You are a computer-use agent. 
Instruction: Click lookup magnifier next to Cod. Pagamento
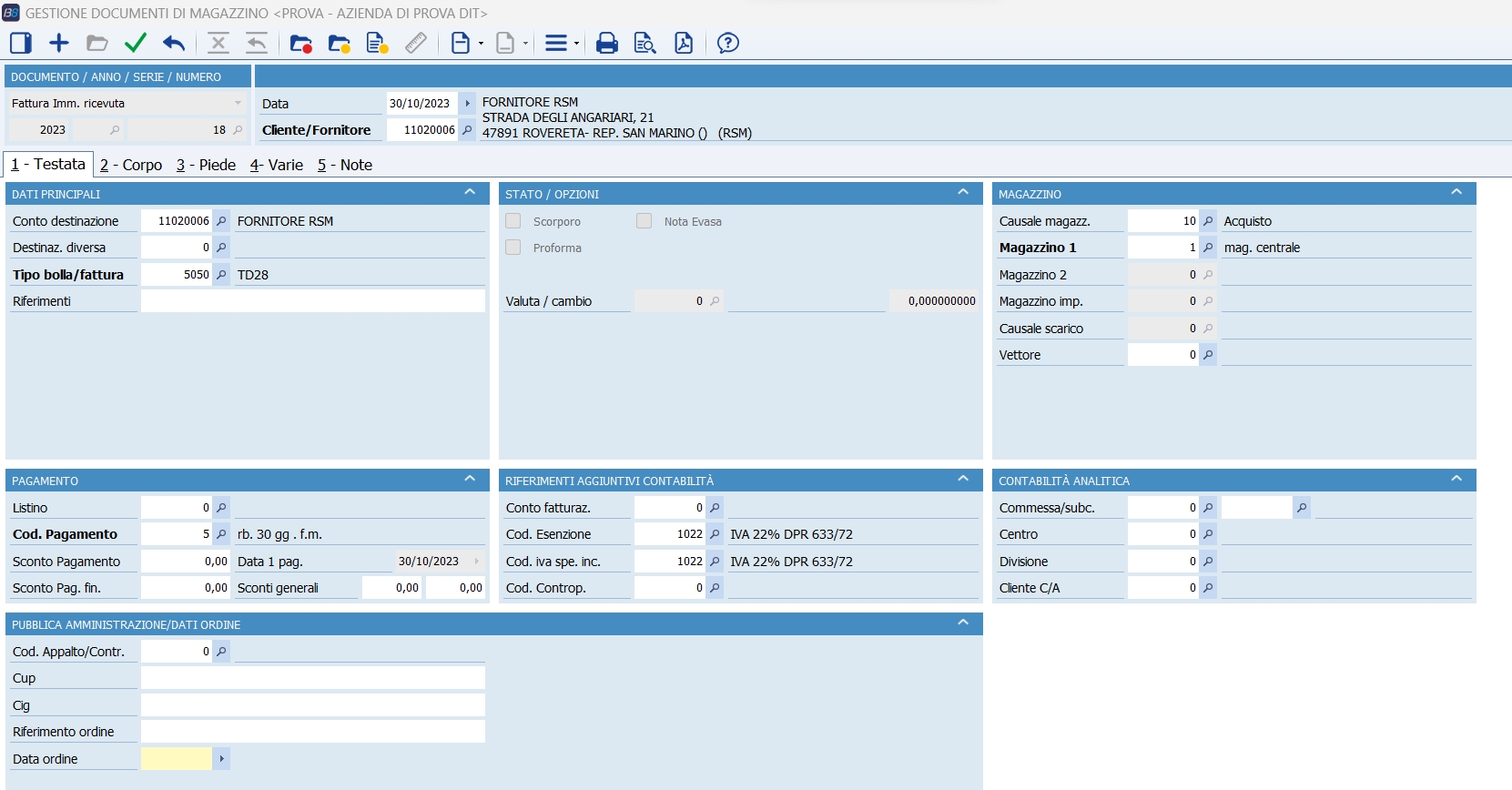point(221,534)
